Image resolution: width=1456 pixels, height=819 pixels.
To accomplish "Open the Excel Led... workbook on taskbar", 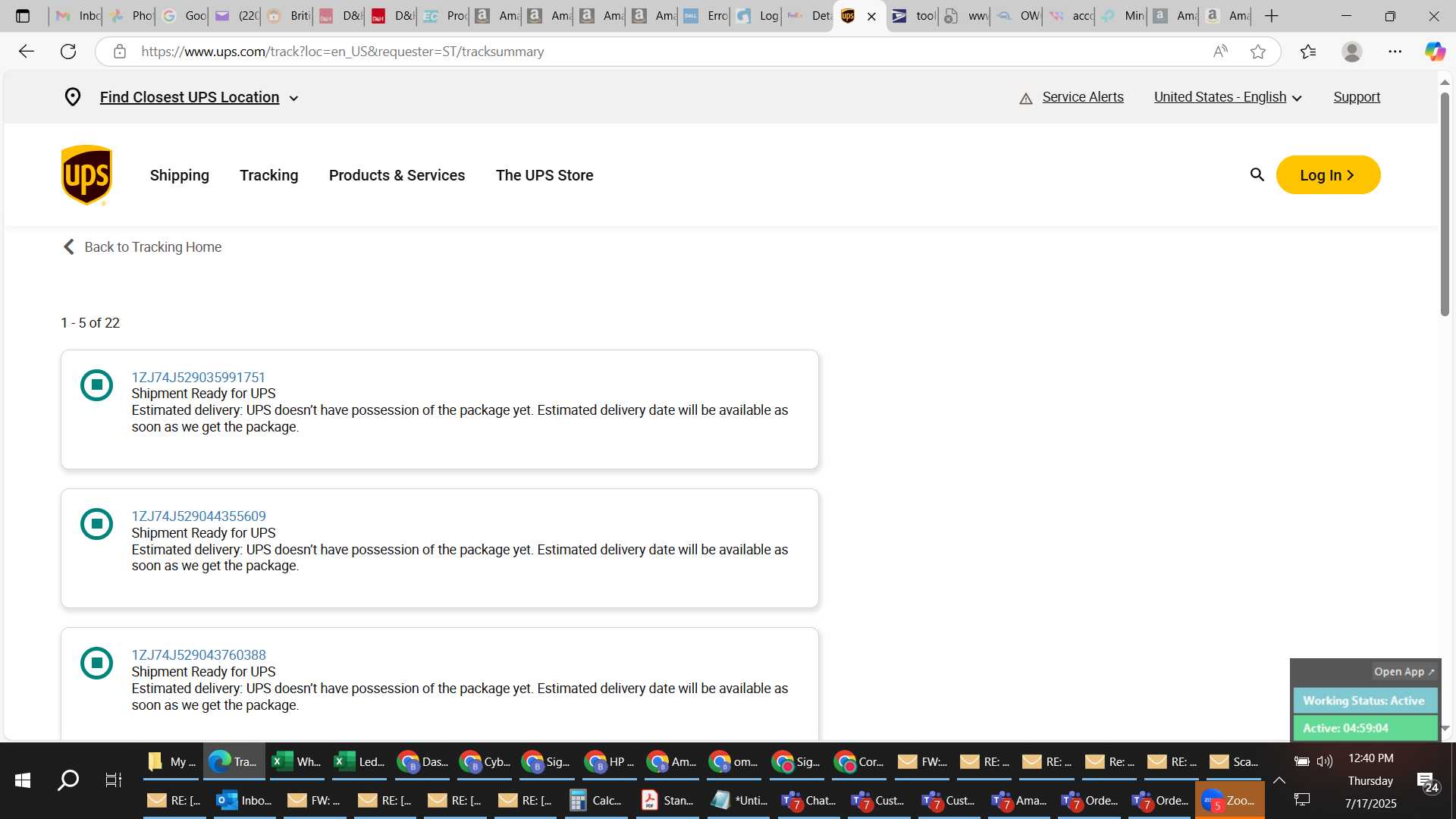I will coord(359,761).
